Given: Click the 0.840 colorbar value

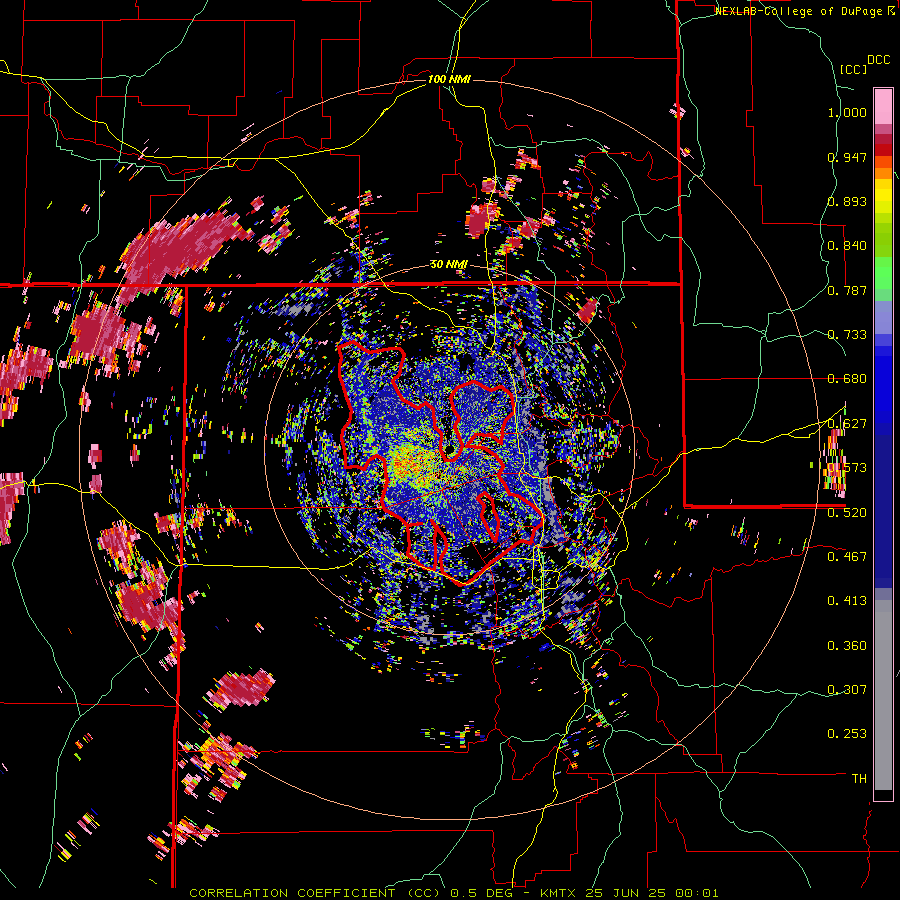Looking at the screenshot, I should coord(847,246).
